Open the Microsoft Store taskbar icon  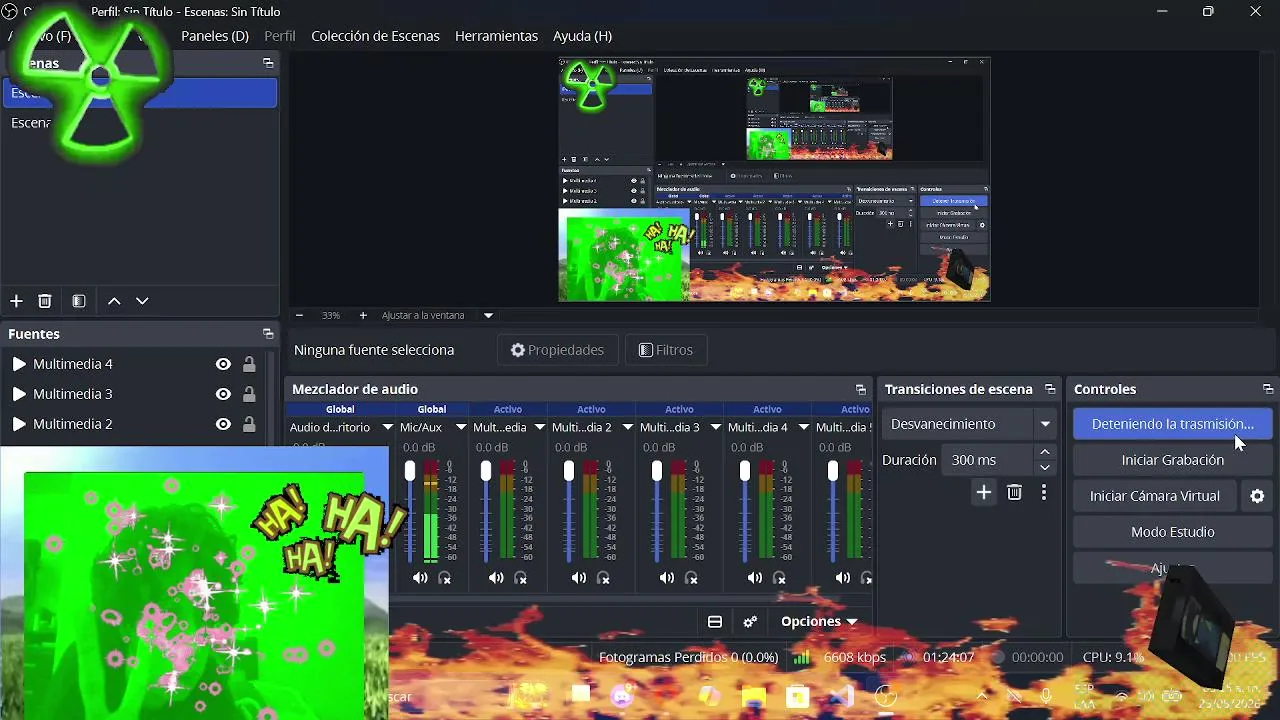point(797,696)
